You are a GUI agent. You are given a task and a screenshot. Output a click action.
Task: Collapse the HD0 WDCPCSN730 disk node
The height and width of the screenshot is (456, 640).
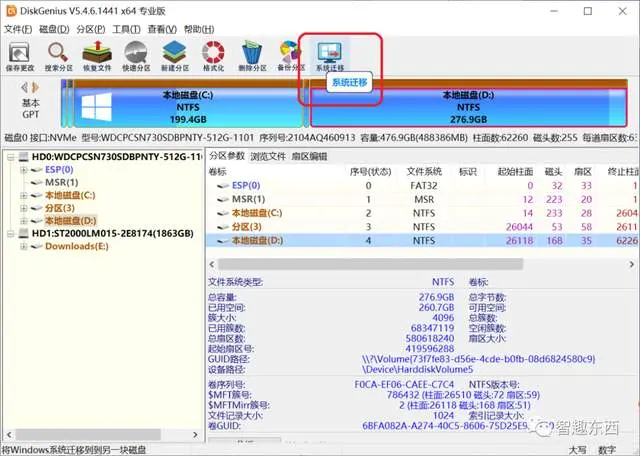click(x=11, y=157)
